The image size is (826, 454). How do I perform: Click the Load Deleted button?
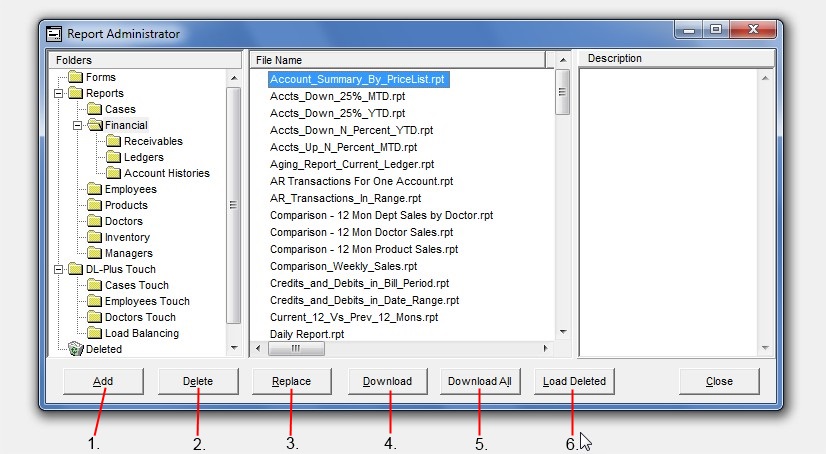click(574, 381)
